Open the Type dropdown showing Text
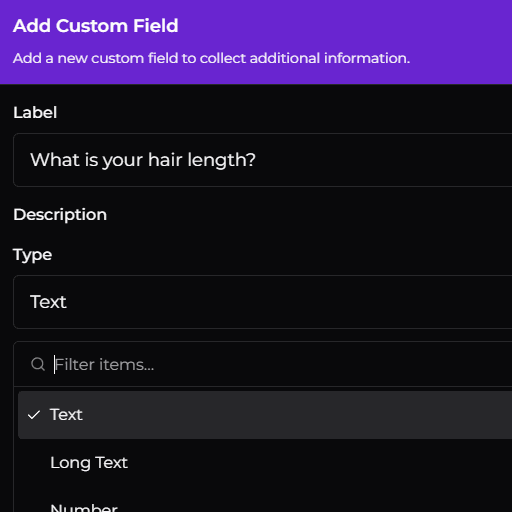Screen dimensions: 512x512 point(263,302)
